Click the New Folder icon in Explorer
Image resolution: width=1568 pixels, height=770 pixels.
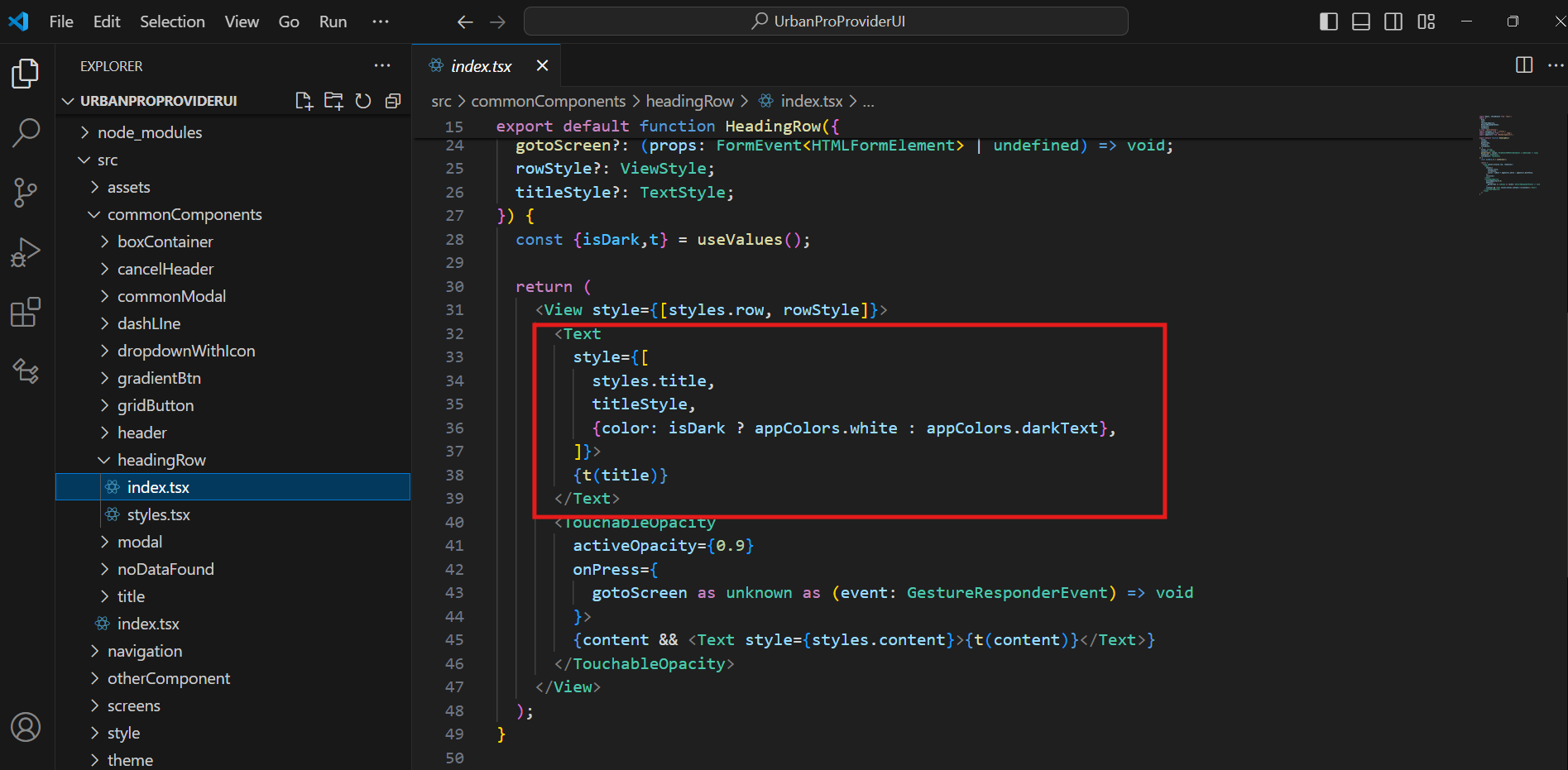point(333,101)
